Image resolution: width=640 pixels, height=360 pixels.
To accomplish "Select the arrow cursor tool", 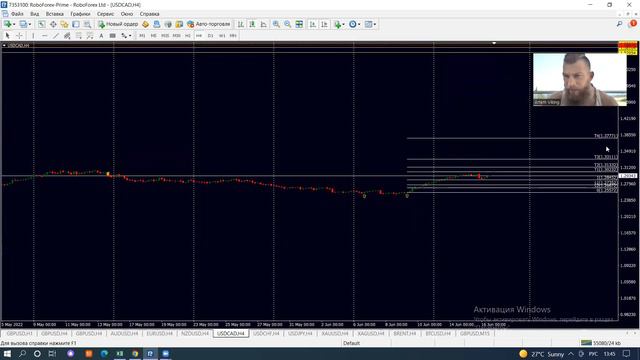I will 7,36.
